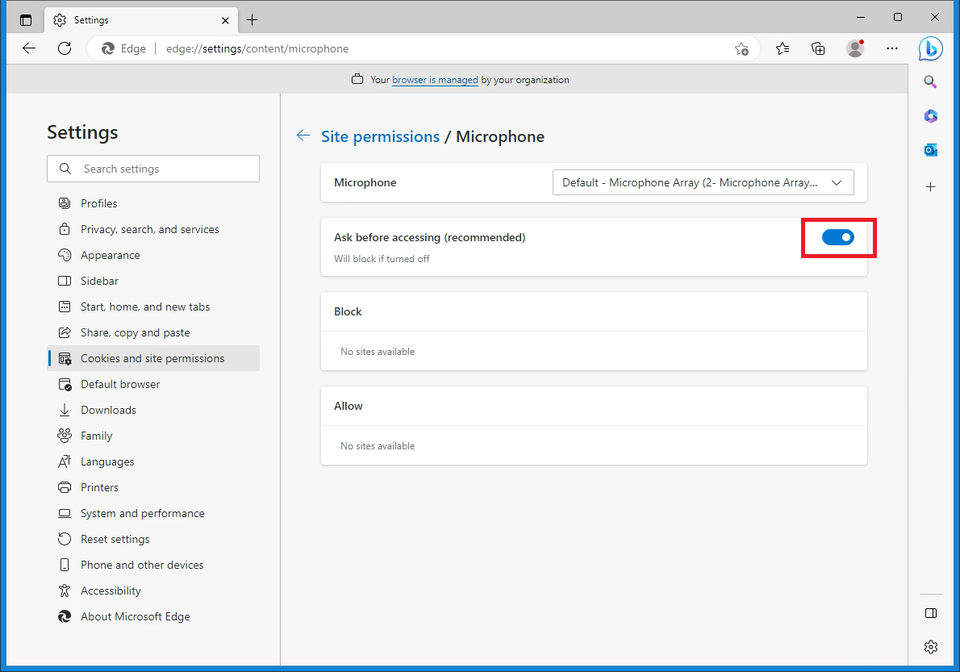This screenshot has width=960, height=672.
Task: Click the browser refresh button
Action: [64, 48]
